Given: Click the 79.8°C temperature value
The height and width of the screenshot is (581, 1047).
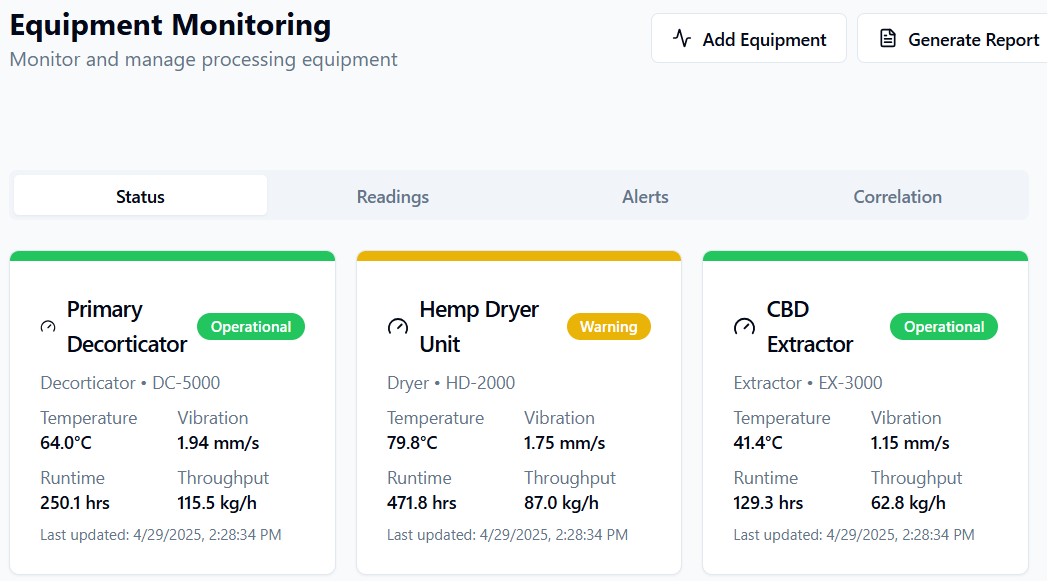Looking at the screenshot, I should coord(413,443).
